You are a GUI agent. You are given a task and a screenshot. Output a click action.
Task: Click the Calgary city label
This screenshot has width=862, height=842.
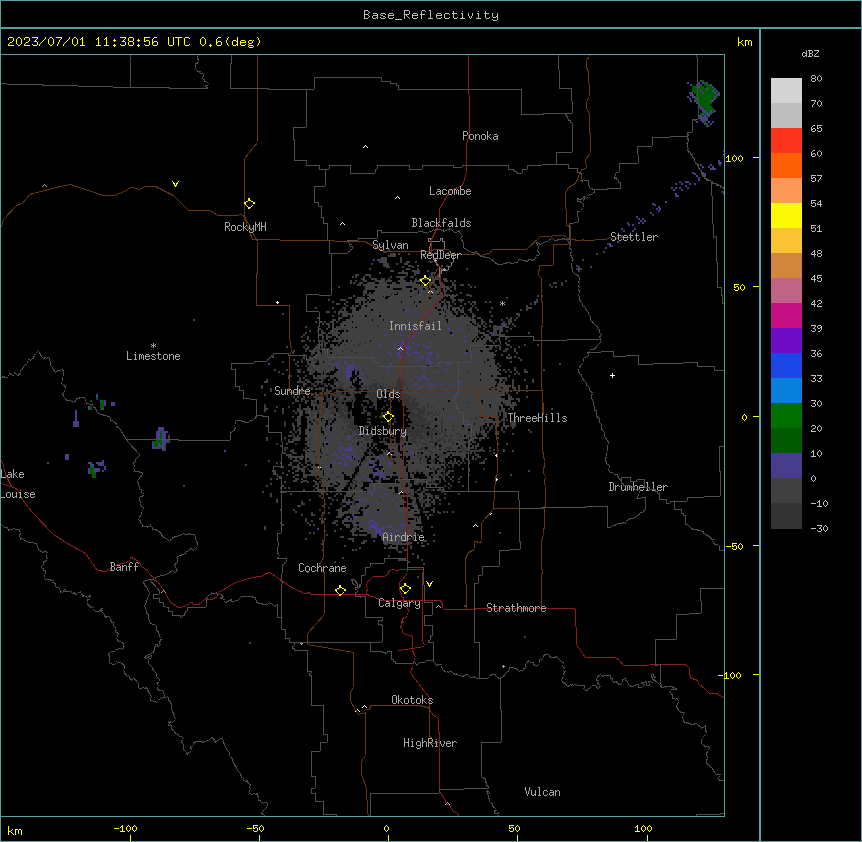[399, 603]
